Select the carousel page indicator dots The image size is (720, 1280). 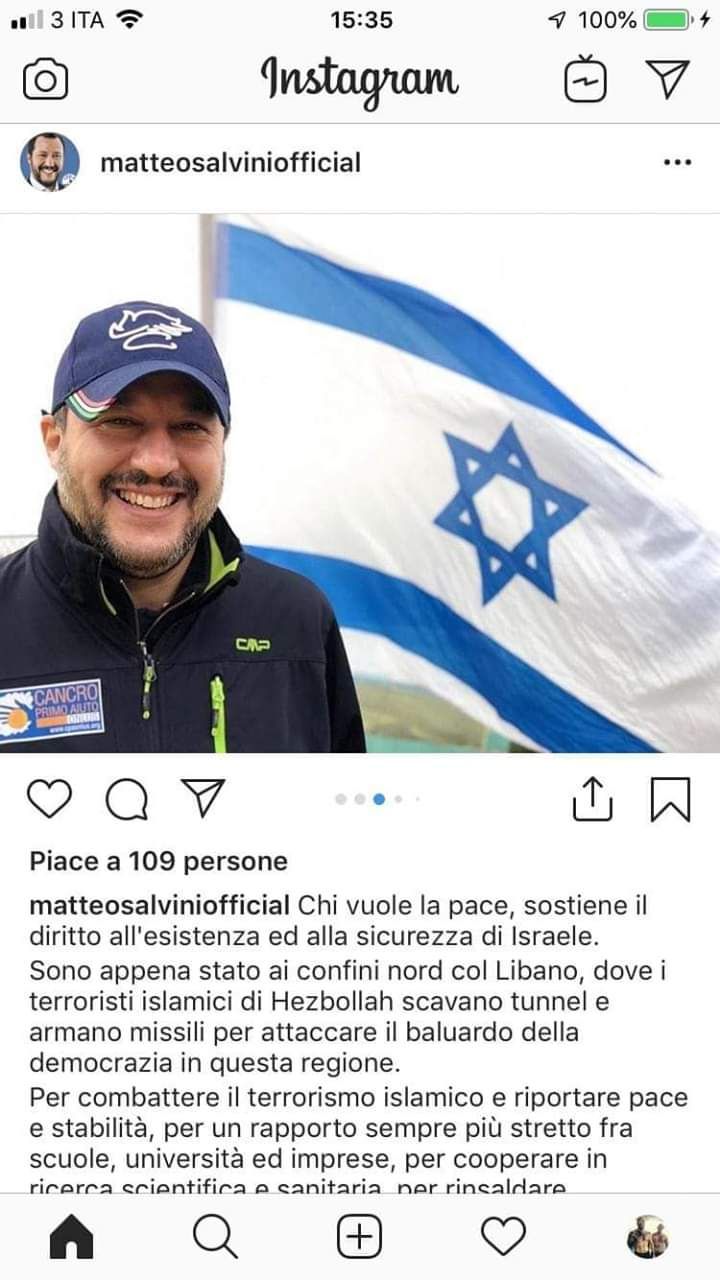pyautogui.click(x=378, y=799)
